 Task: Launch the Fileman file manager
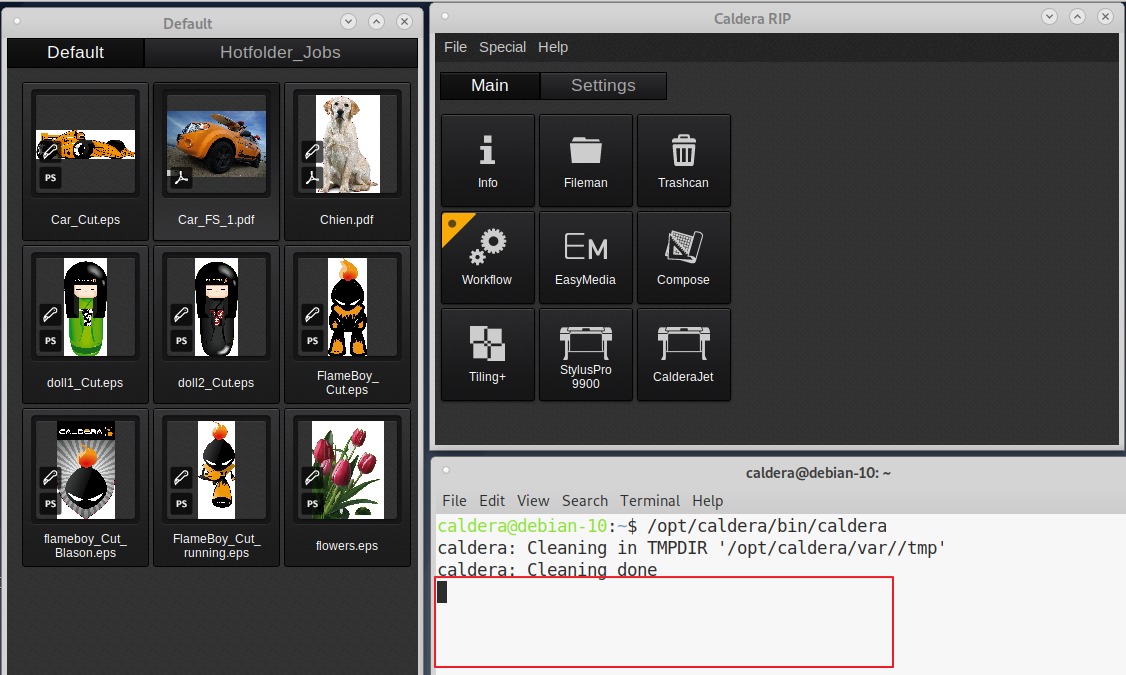[585, 160]
